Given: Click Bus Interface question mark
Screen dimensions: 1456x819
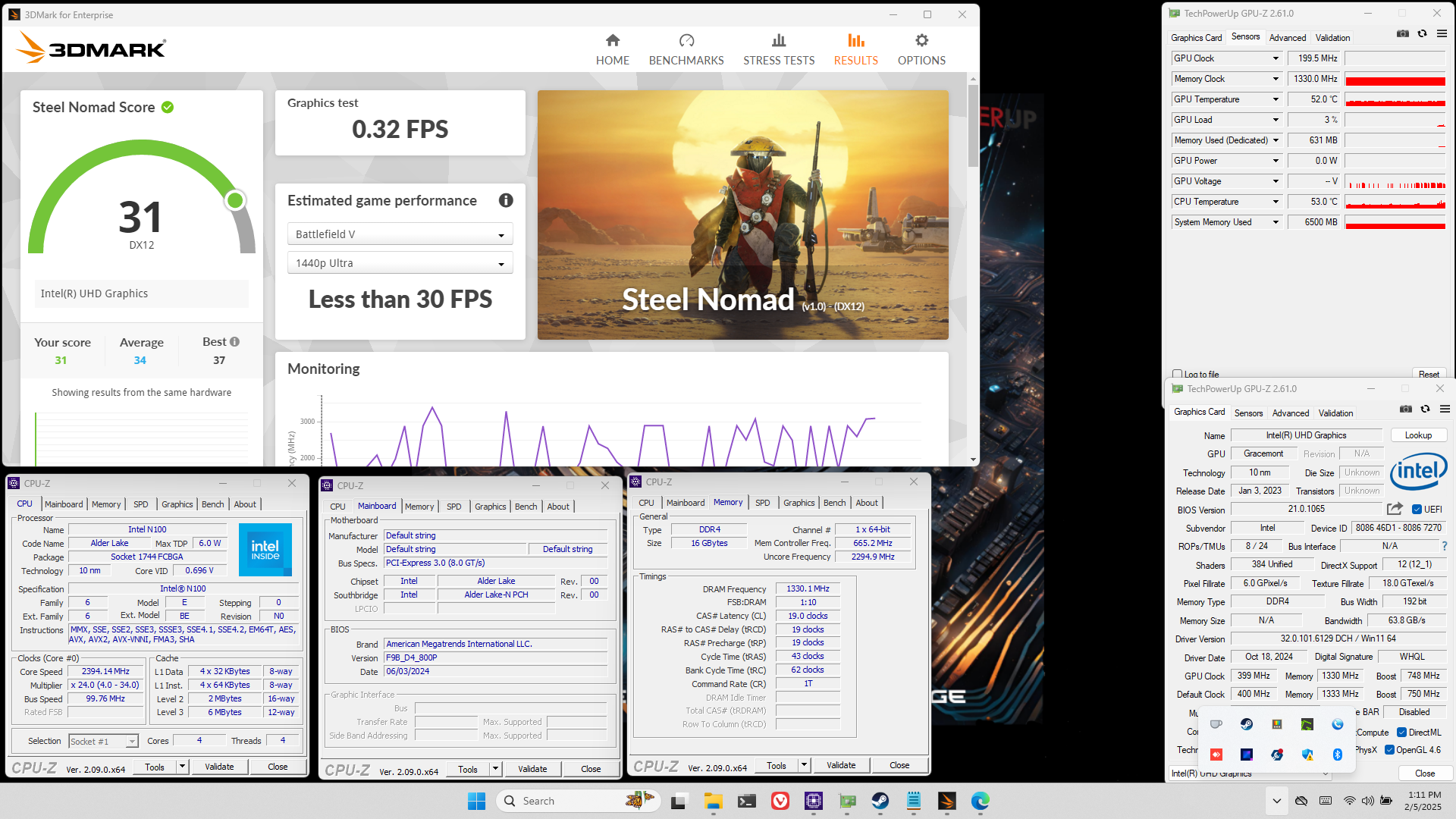Looking at the screenshot, I should (x=1445, y=546).
